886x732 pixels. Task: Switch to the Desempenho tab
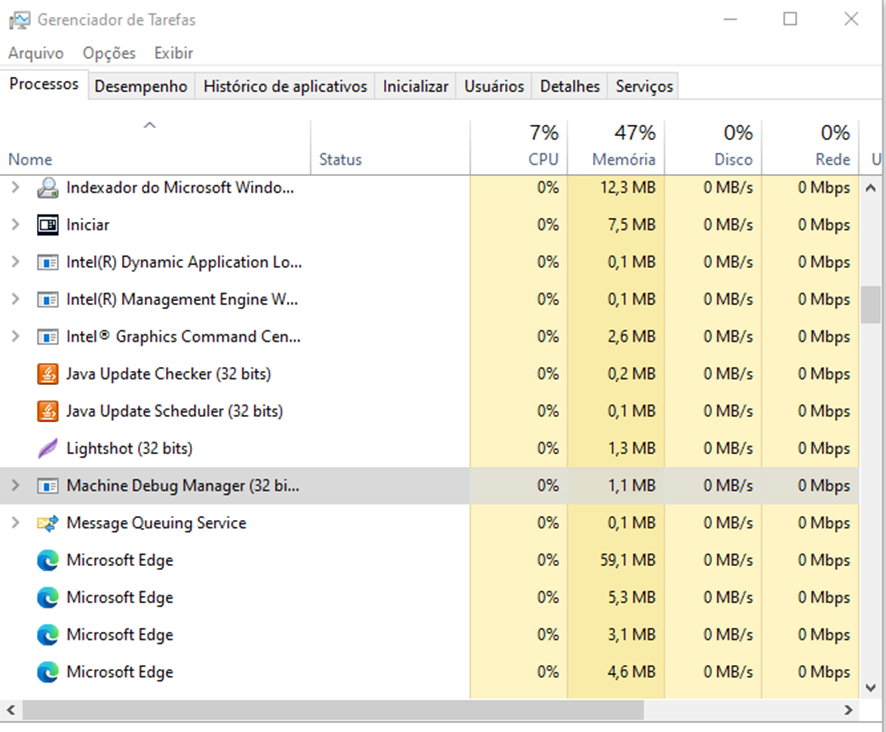pos(141,86)
